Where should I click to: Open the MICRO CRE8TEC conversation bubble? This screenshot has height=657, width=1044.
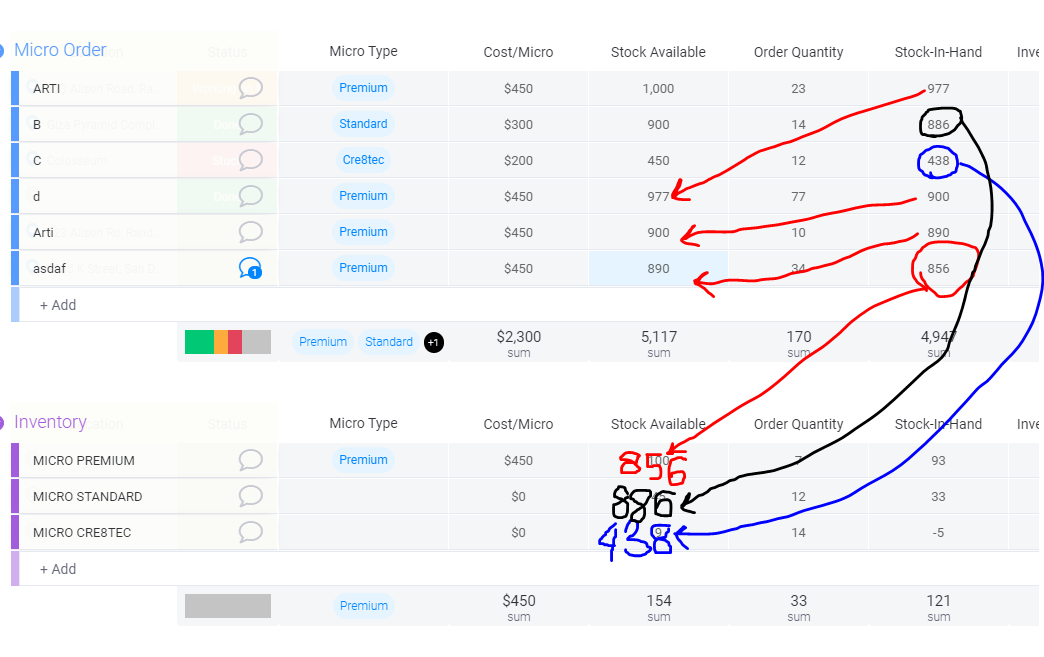[250, 532]
